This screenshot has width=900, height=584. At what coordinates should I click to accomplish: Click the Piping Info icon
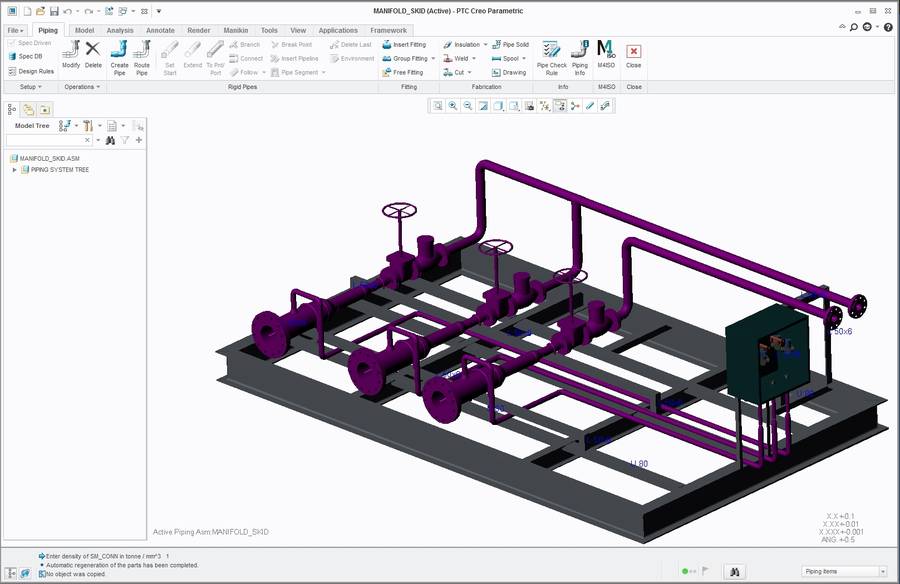[x=579, y=59]
